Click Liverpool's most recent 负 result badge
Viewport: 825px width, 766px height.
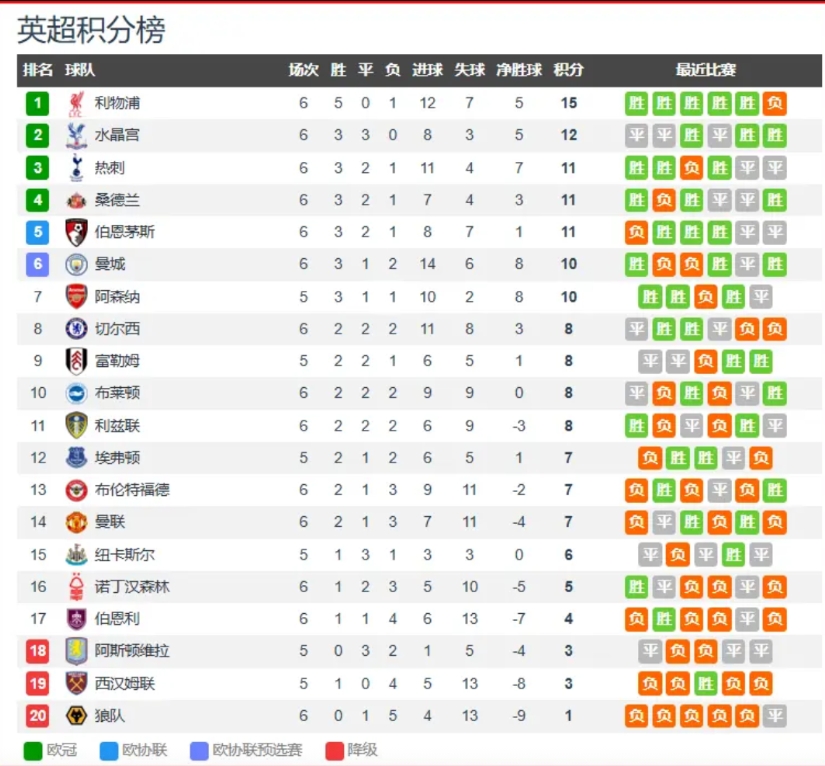[x=774, y=103]
